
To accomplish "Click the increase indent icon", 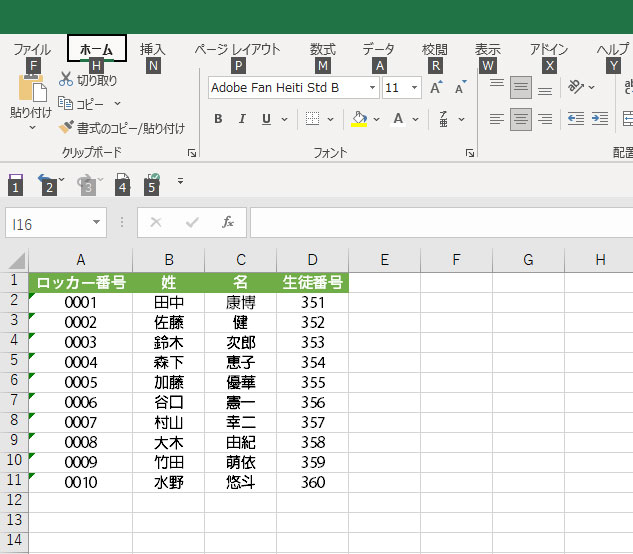I will (600, 119).
